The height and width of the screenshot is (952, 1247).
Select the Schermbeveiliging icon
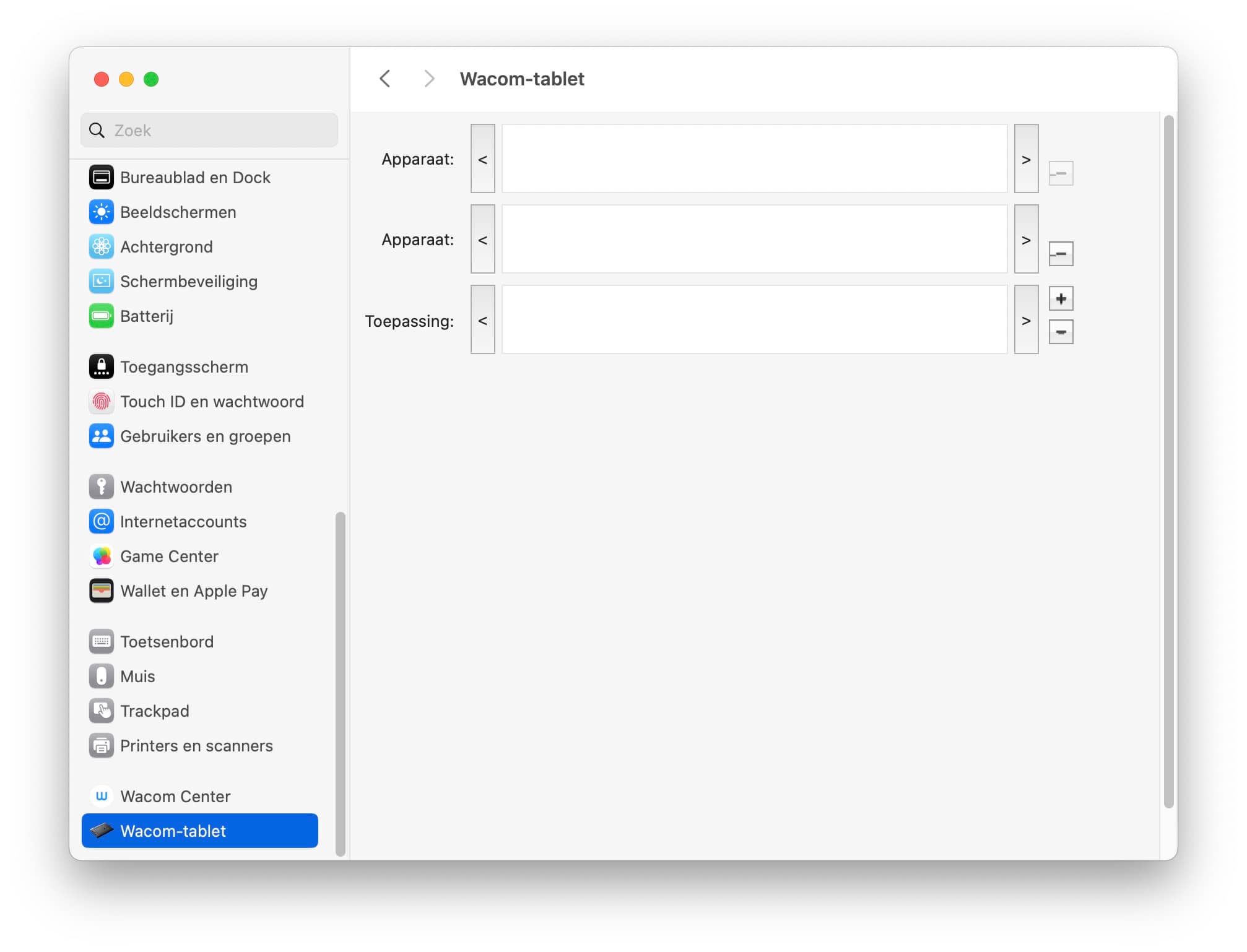tap(102, 282)
